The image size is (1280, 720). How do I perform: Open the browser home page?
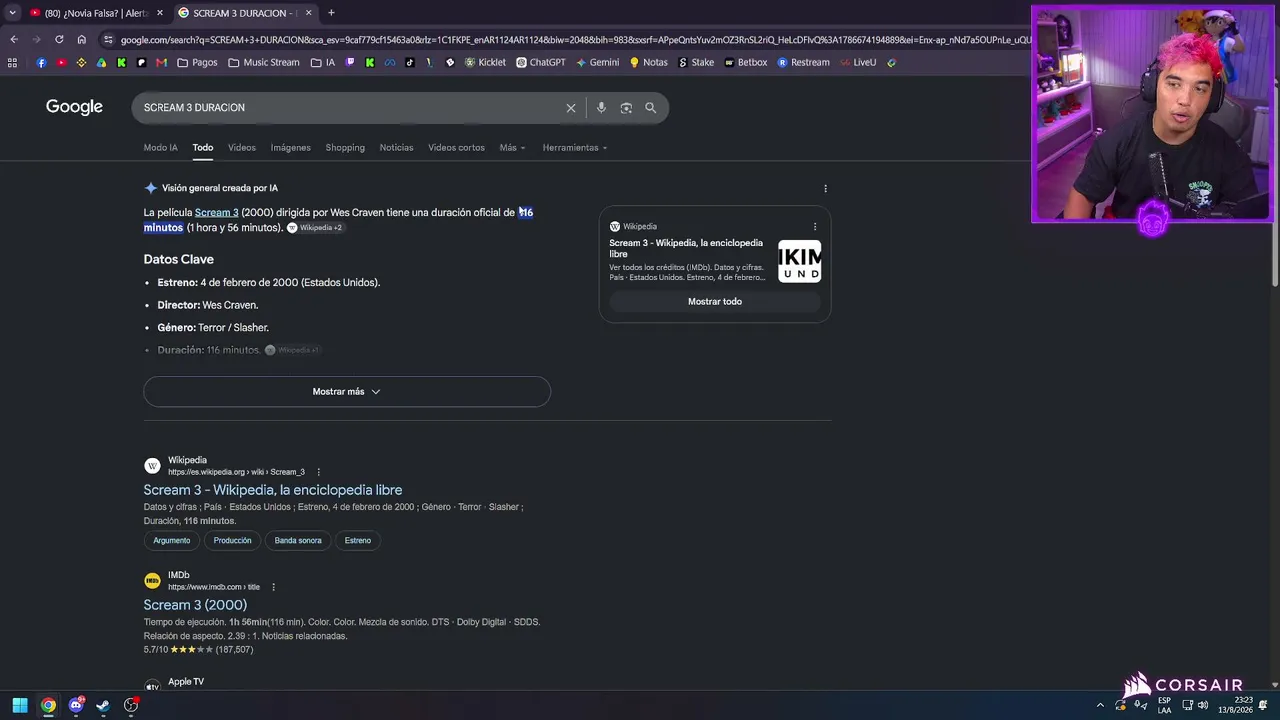click(x=82, y=40)
